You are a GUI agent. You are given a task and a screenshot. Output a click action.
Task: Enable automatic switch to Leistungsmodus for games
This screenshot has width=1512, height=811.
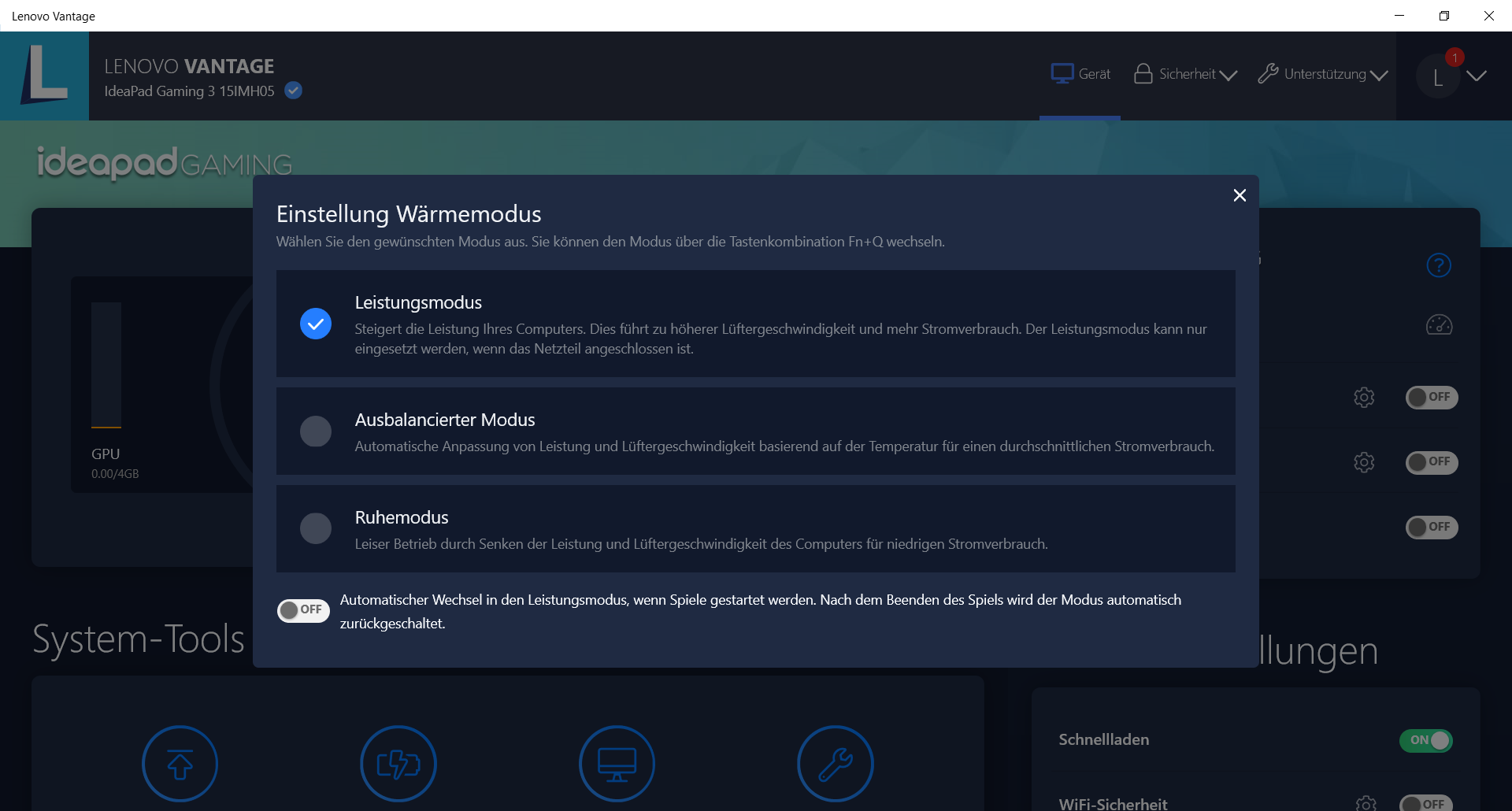[303, 610]
